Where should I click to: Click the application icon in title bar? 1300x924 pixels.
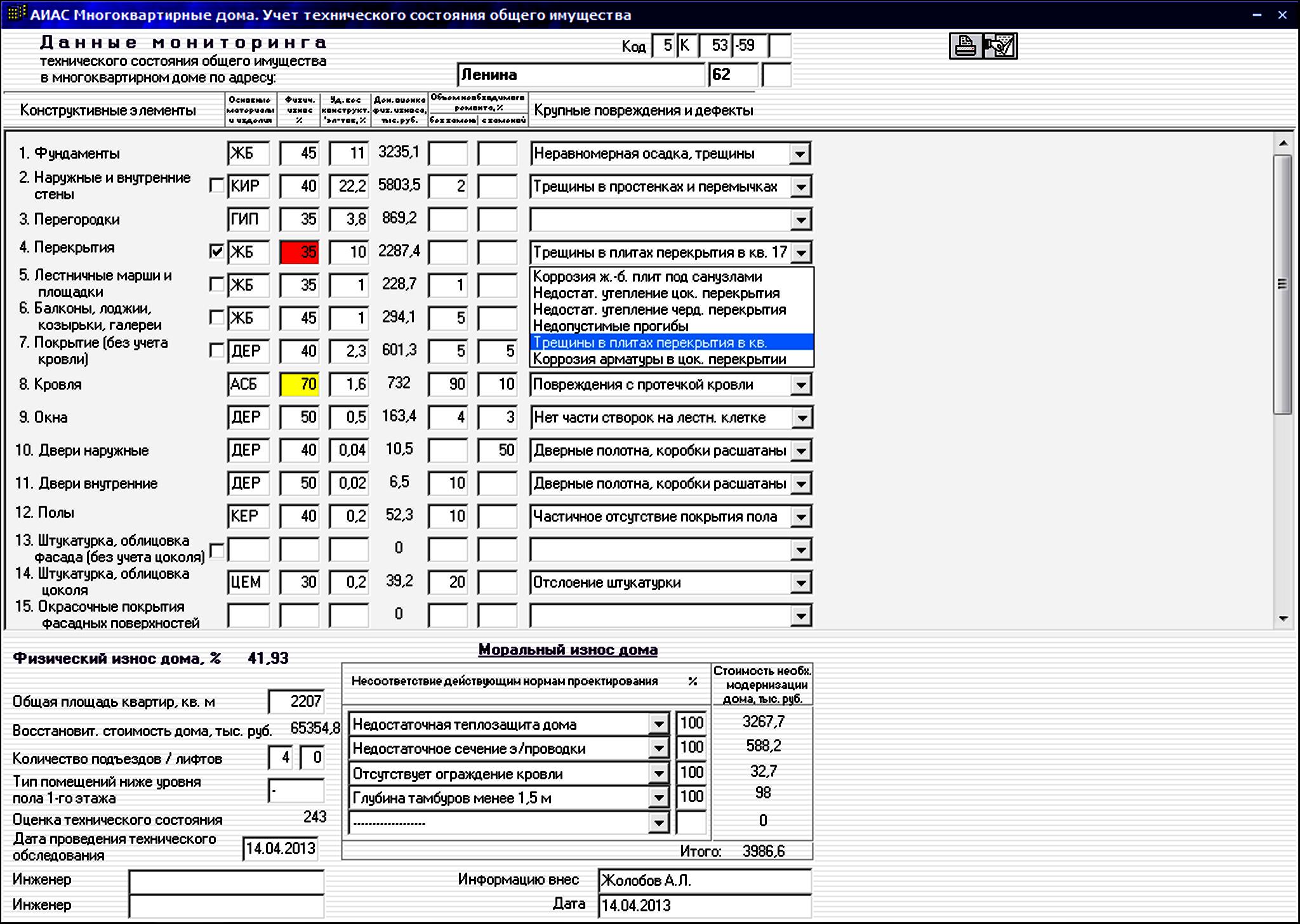coord(16,13)
